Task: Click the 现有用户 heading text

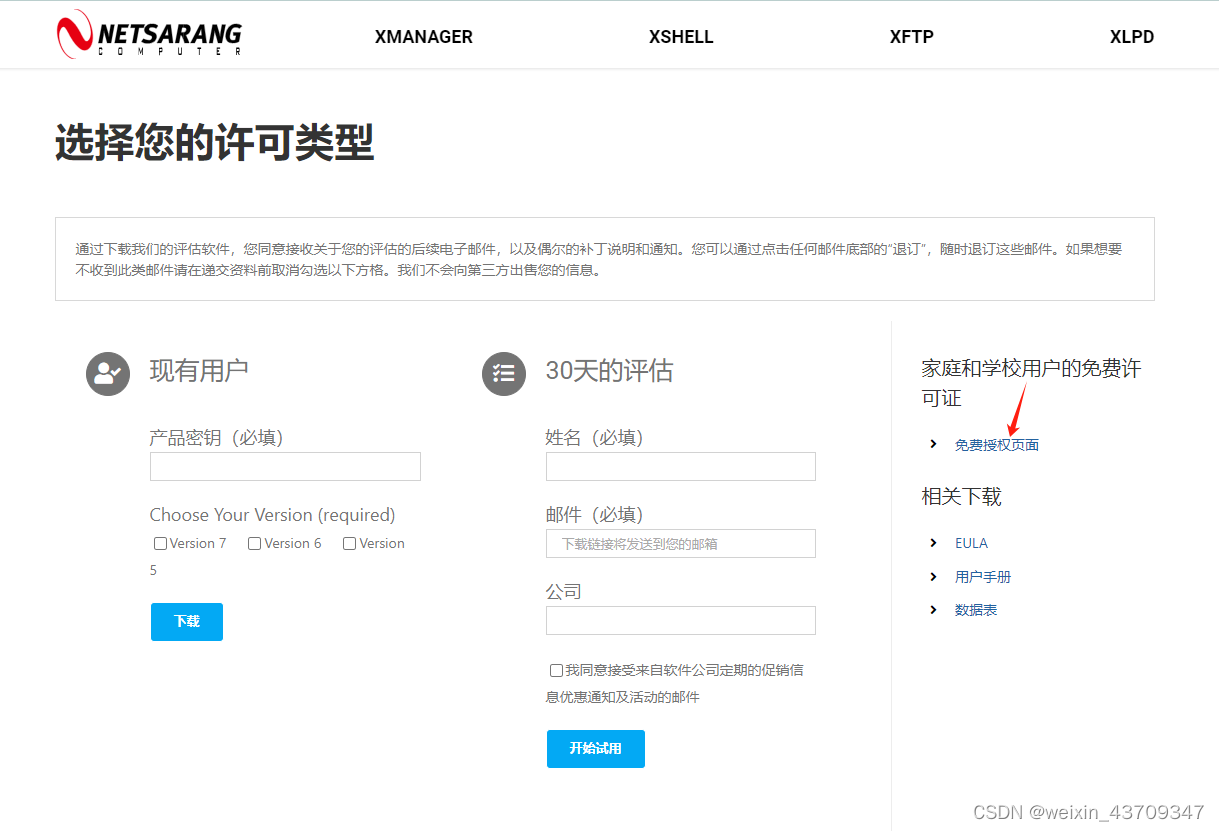Action: (x=199, y=371)
